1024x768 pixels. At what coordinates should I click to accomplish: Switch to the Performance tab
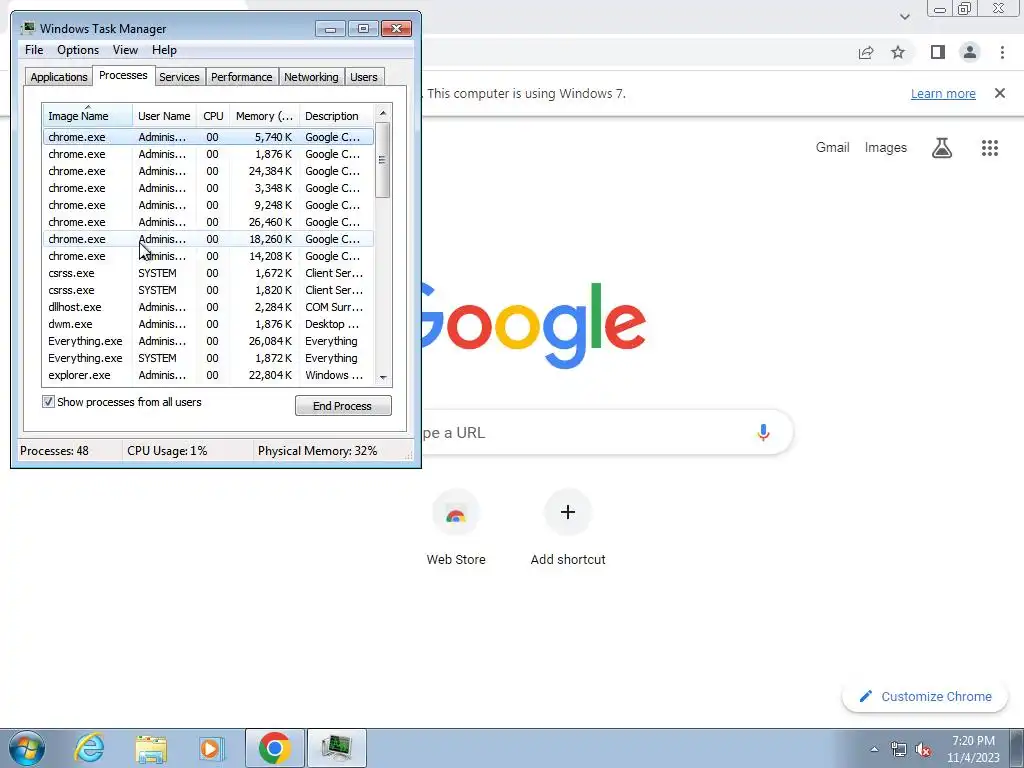tap(241, 77)
